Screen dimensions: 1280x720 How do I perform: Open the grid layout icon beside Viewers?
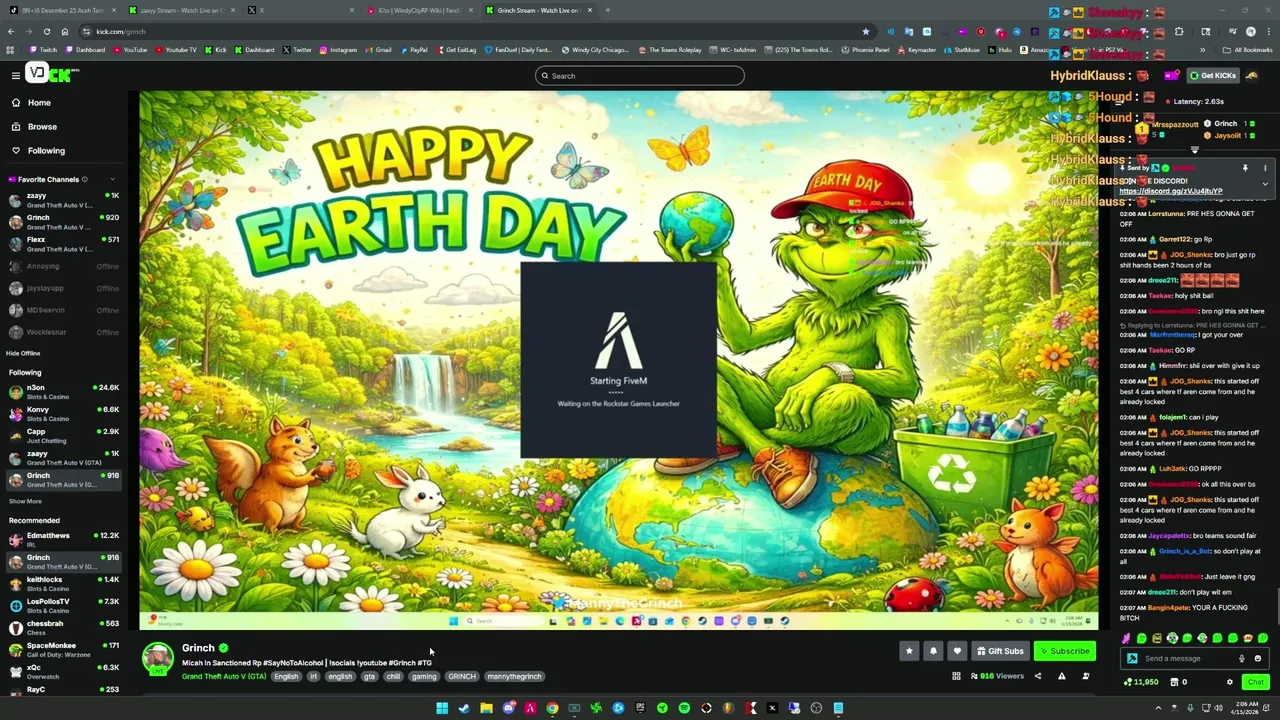(956, 676)
